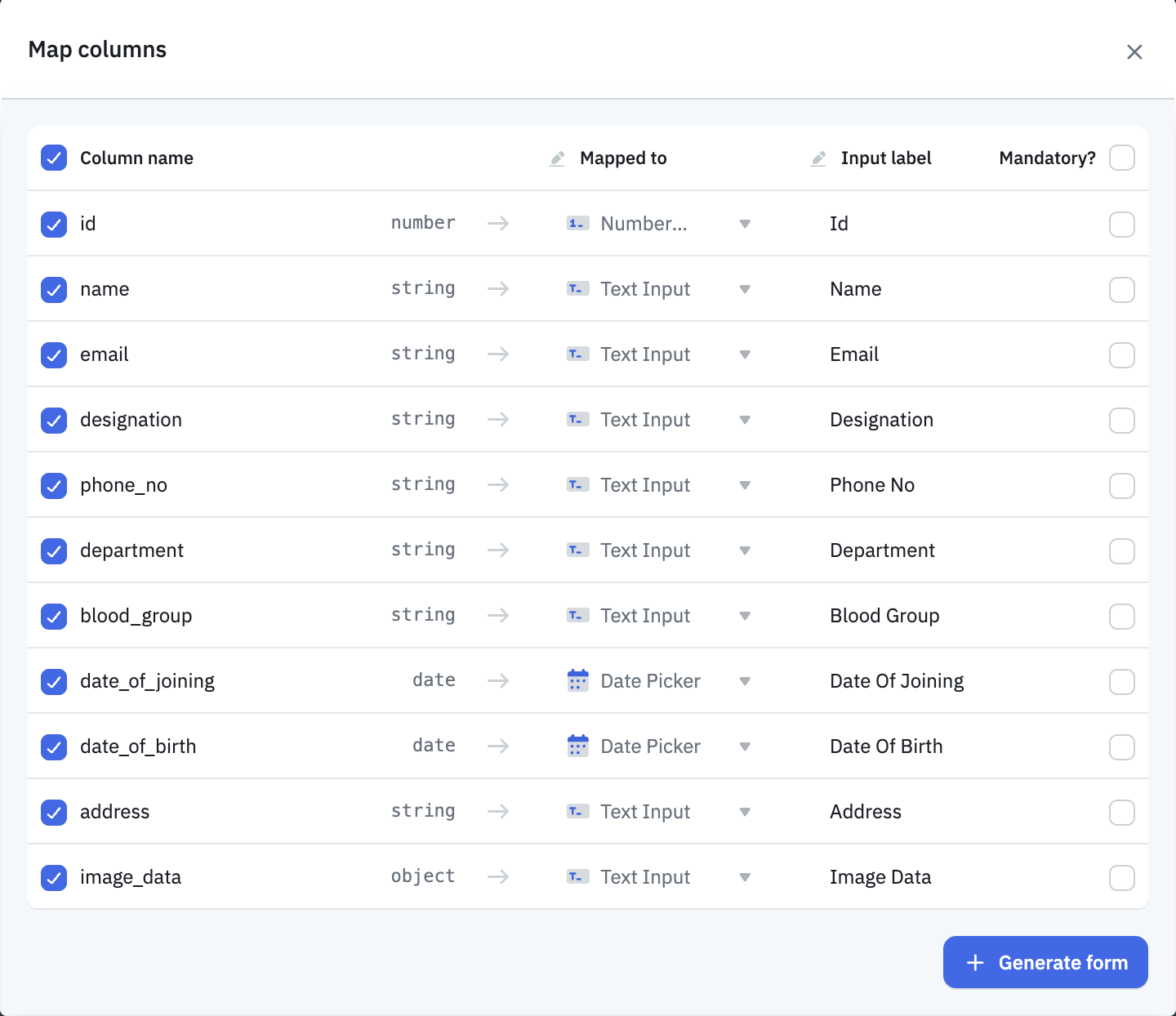Open the address field type dropdown
Image resolution: width=1176 pixels, height=1016 pixels.
pos(746,812)
